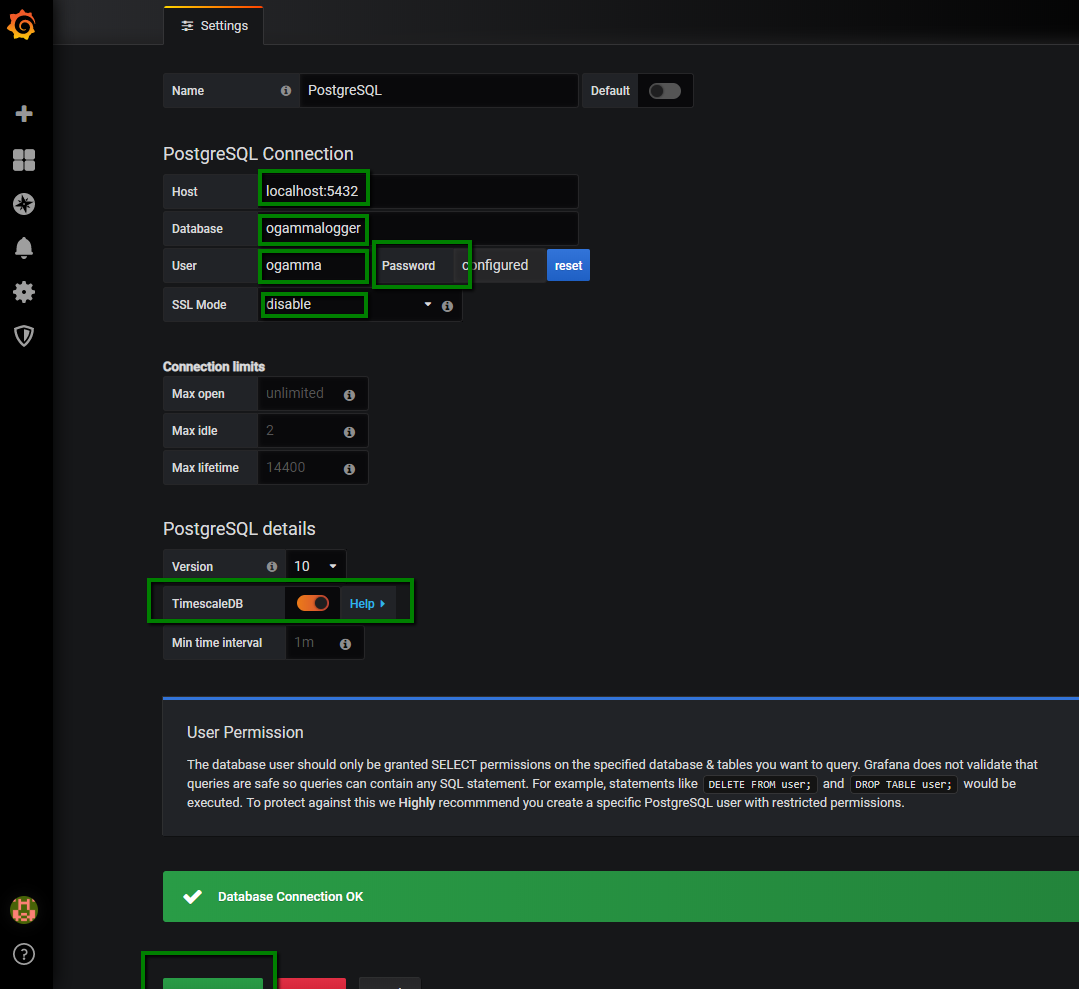Open the PostgreSQL Version dropdown
1079x989 pixels.
(316, 567)
